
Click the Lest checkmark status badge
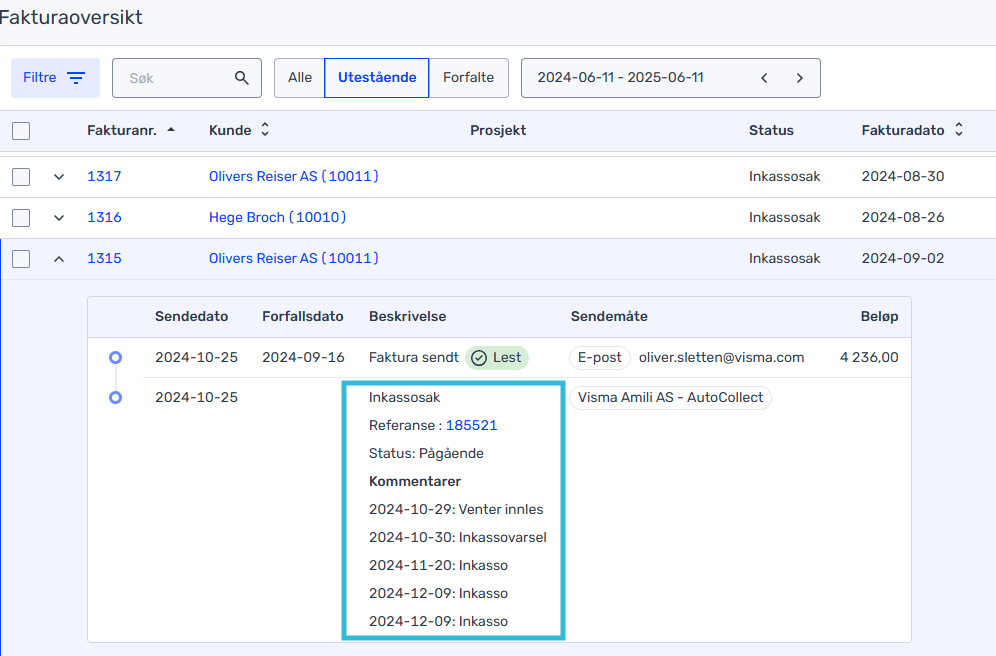(497, 357)
